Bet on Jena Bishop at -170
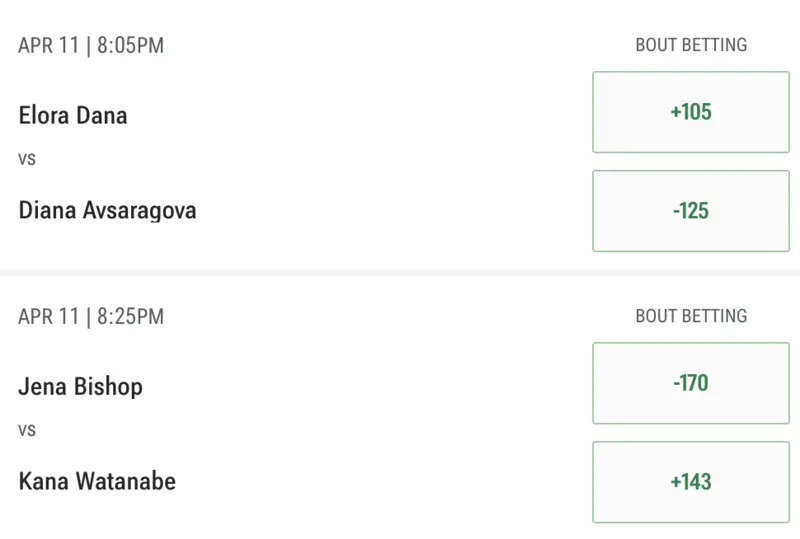Screen dimensions: 800x539 click(x=691, y=383)
